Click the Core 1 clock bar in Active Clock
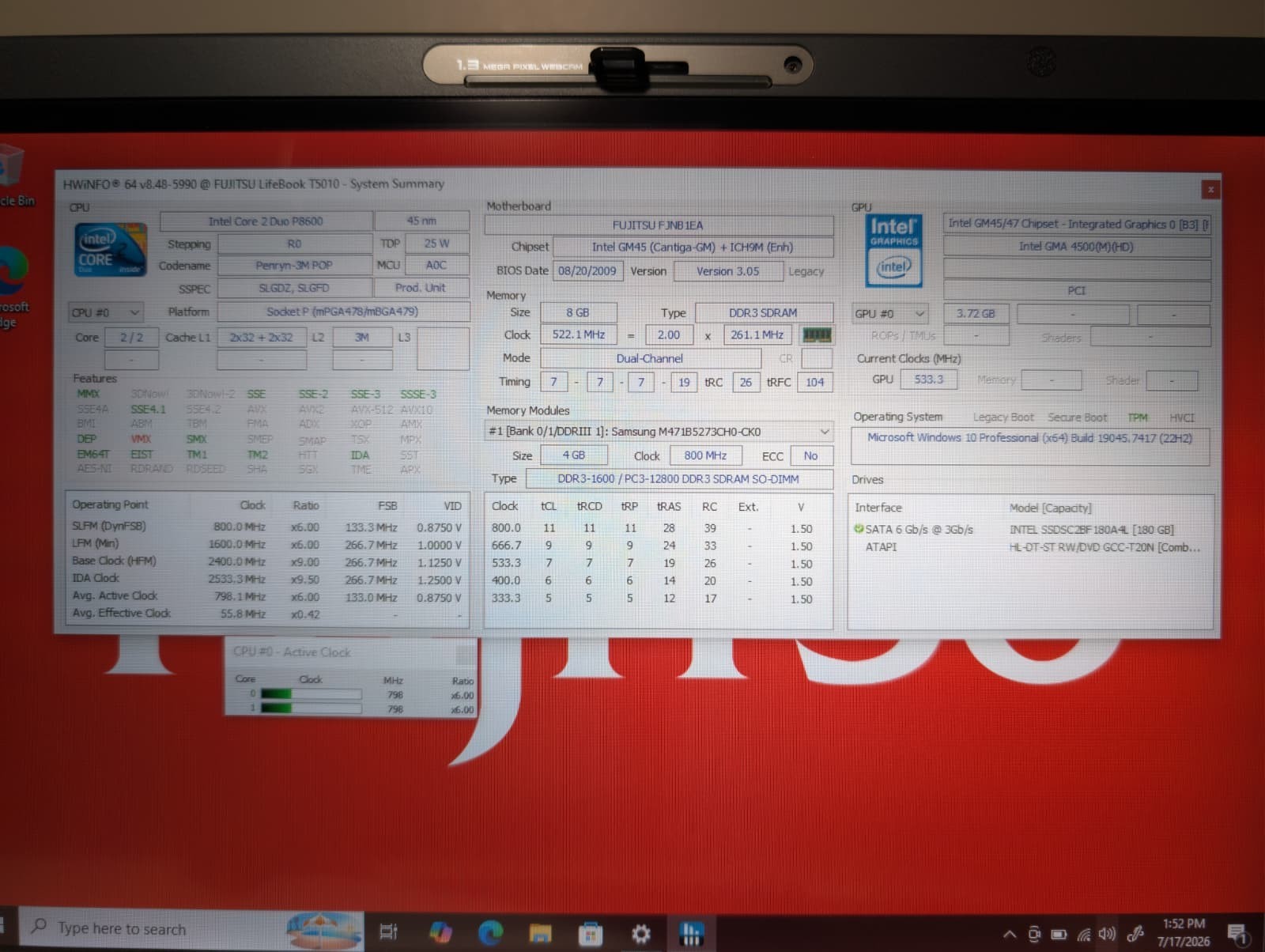 (x=310, y=708)
